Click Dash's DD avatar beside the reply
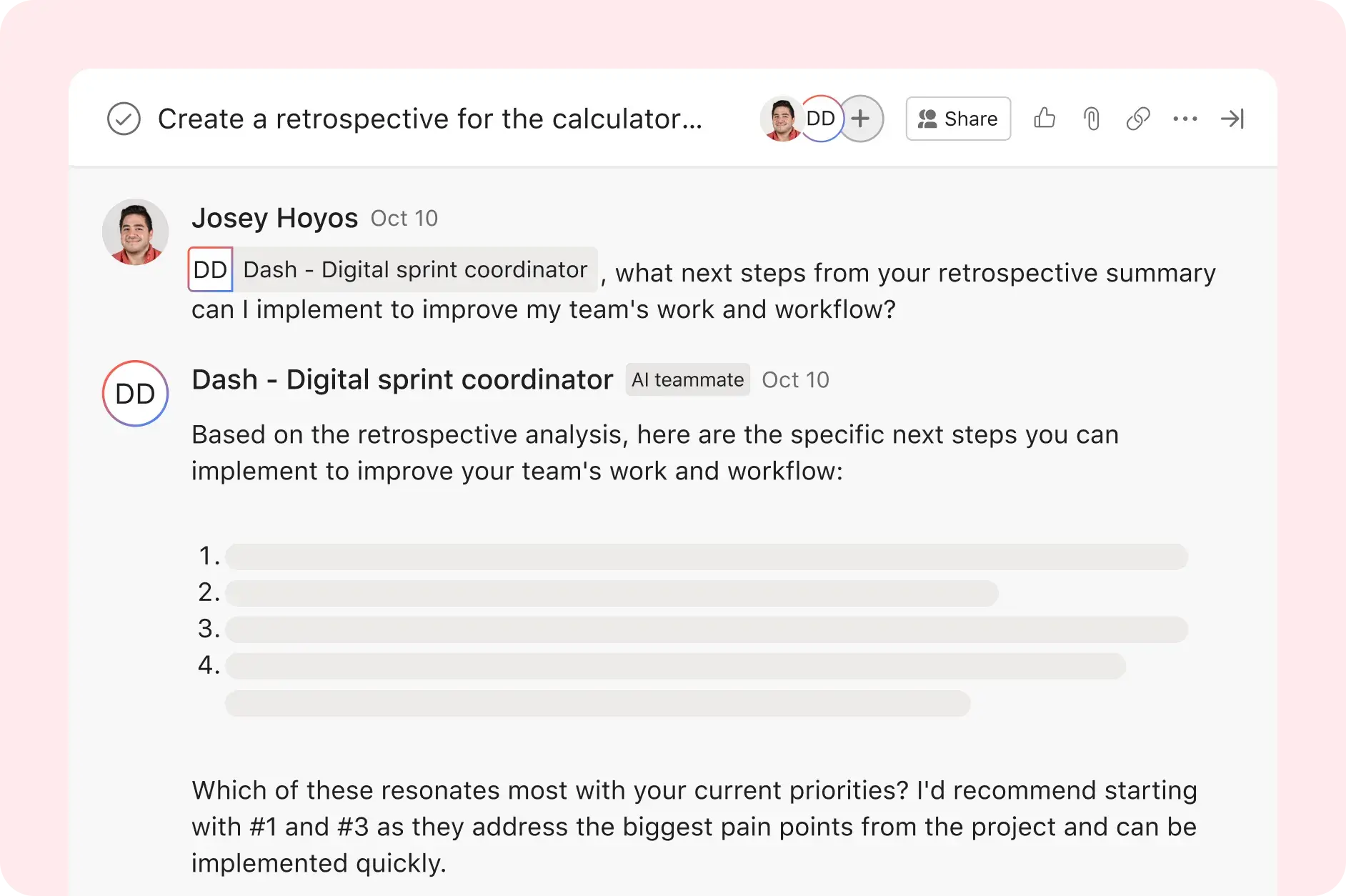 [x=135, y=394]
